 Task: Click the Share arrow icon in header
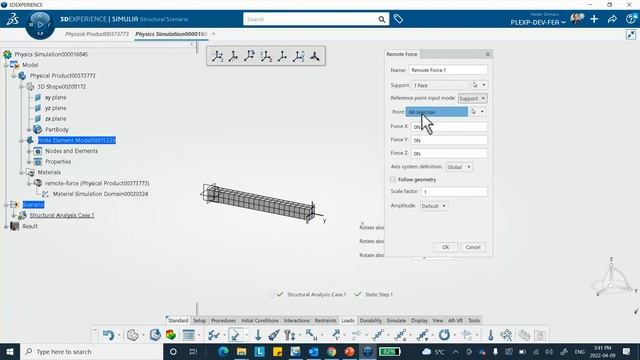click(x=612, y=19)
